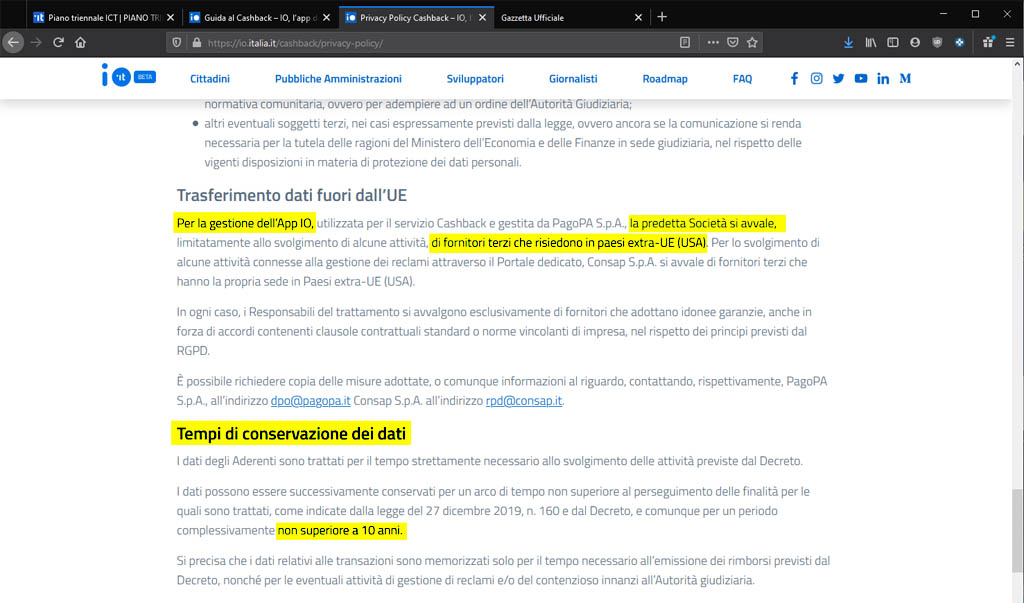The width and height of the screenshot is (1024, 603).
Task: Open the IO Medium blog
Action: pyautogui.click(x=905, y=78)
